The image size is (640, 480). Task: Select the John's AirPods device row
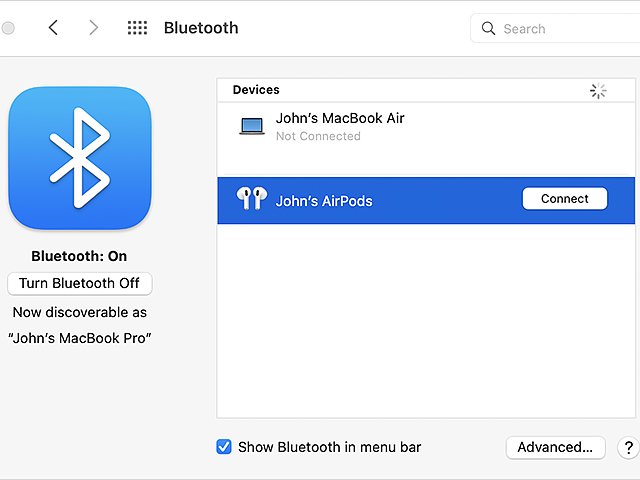pyautogui.click(x=426, y=200)
